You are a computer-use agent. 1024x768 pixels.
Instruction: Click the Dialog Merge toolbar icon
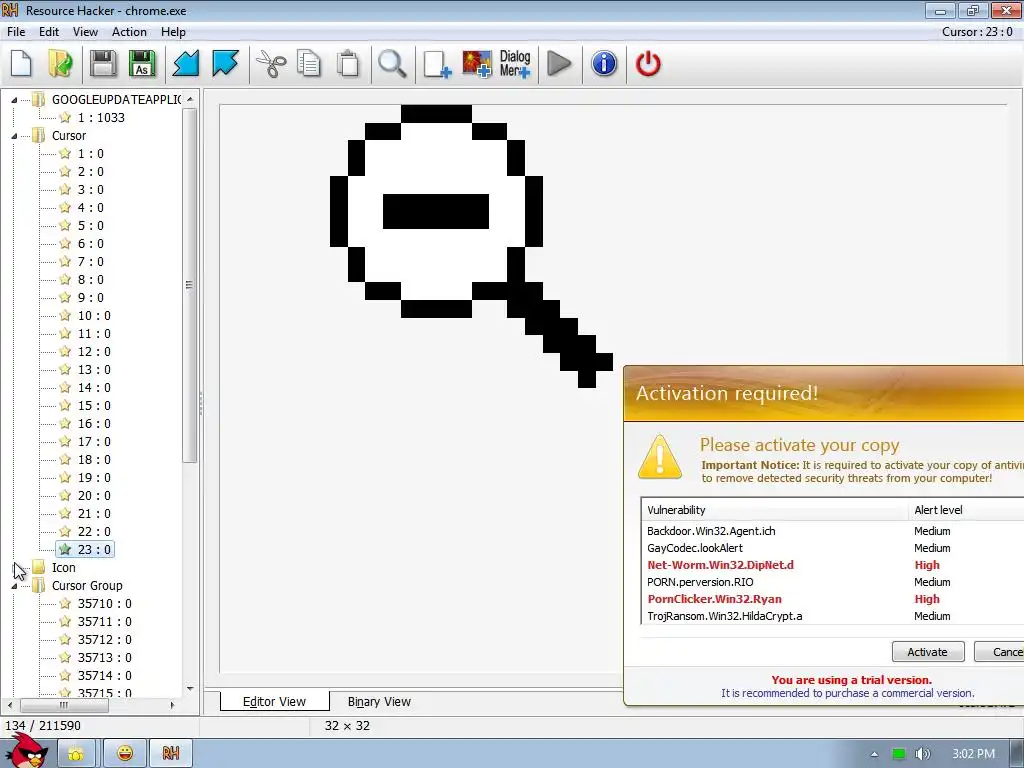(x=515, y=64)
